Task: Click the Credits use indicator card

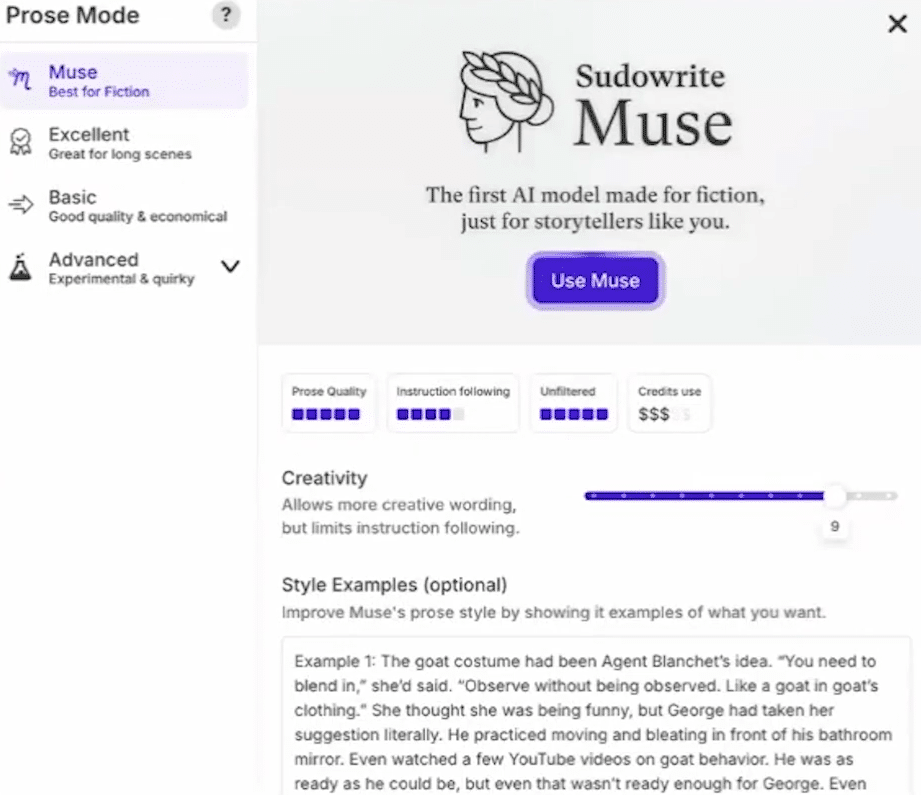Action: pos(669,404)
